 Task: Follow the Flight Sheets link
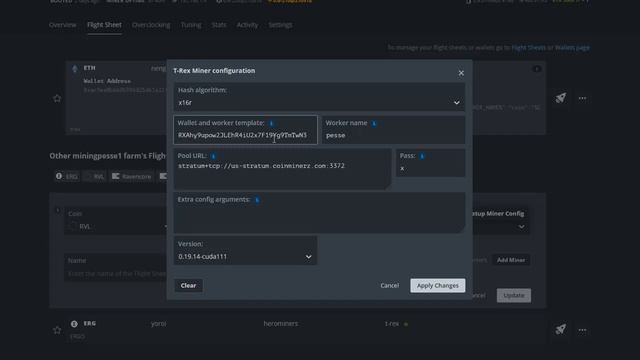[529, 48]
